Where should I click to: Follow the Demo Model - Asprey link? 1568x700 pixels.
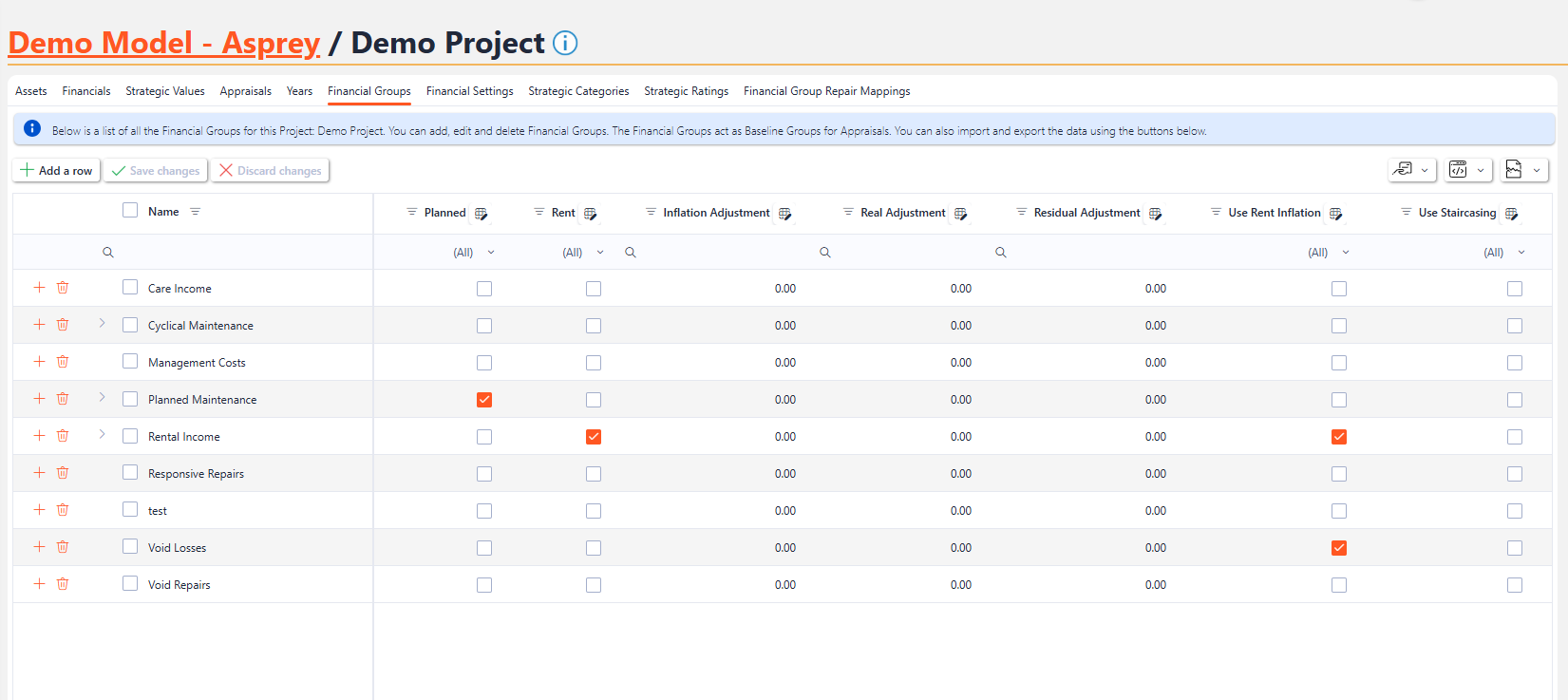164,43
